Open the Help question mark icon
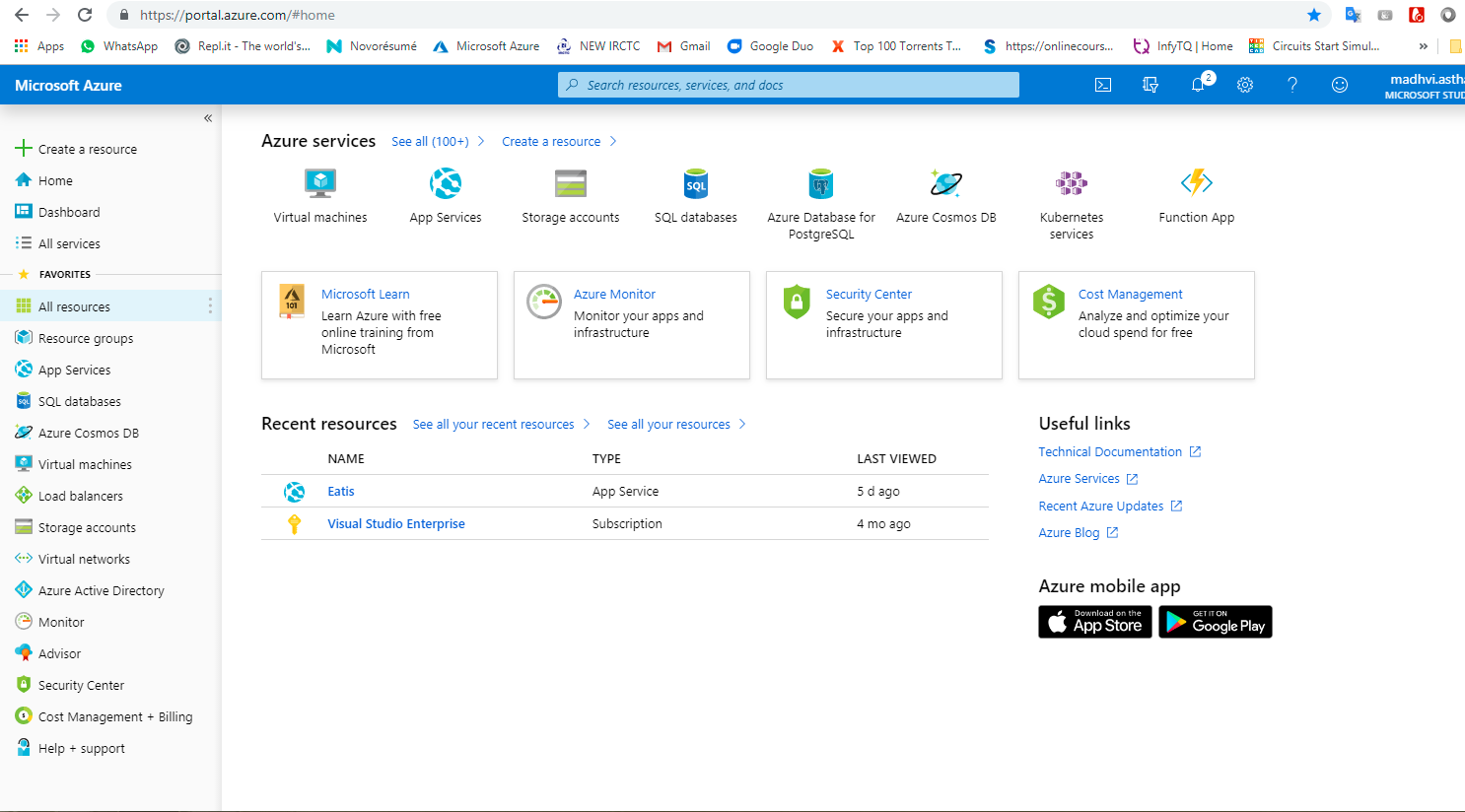Screen dimensions: 1465x812 click(x=1292, y=85)
